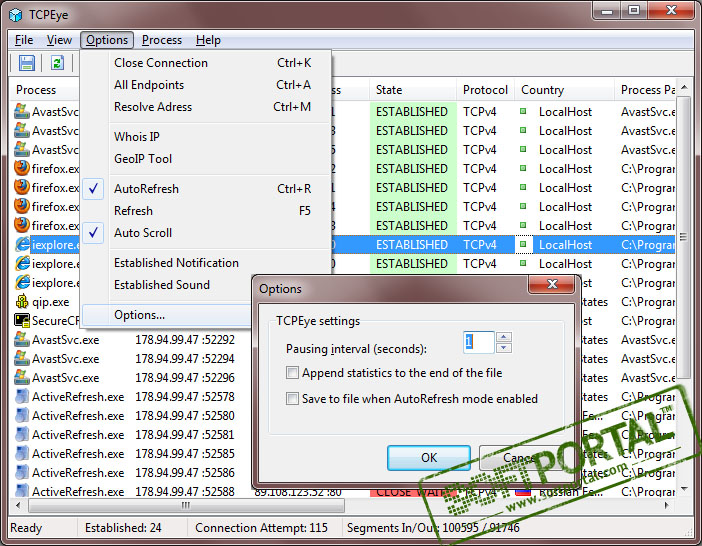Select the SecureCRT process icon
Image resolution: width=702 pixels, height=546 pixels.
tap(21, 320)
